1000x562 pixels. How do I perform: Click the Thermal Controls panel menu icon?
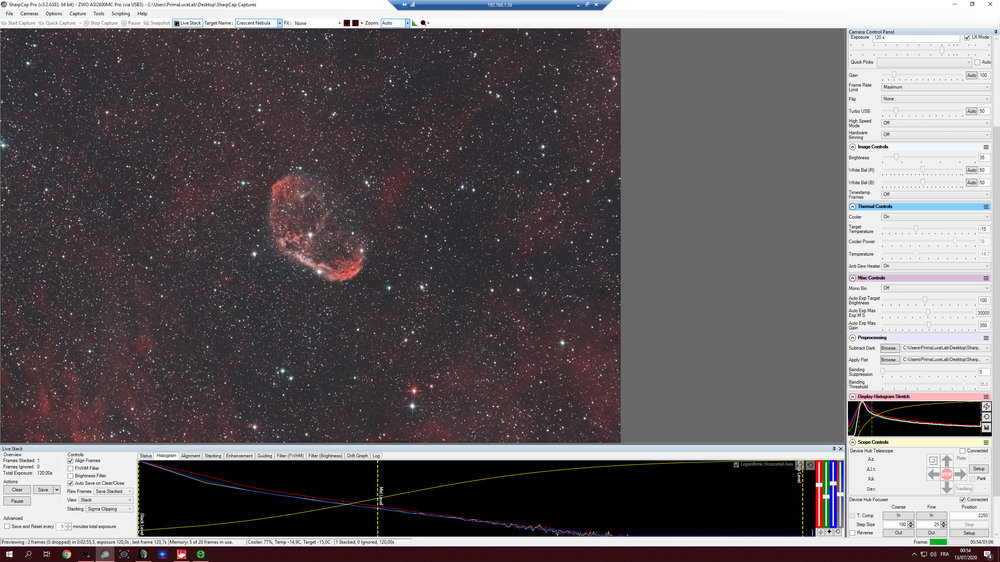(986, 207)
